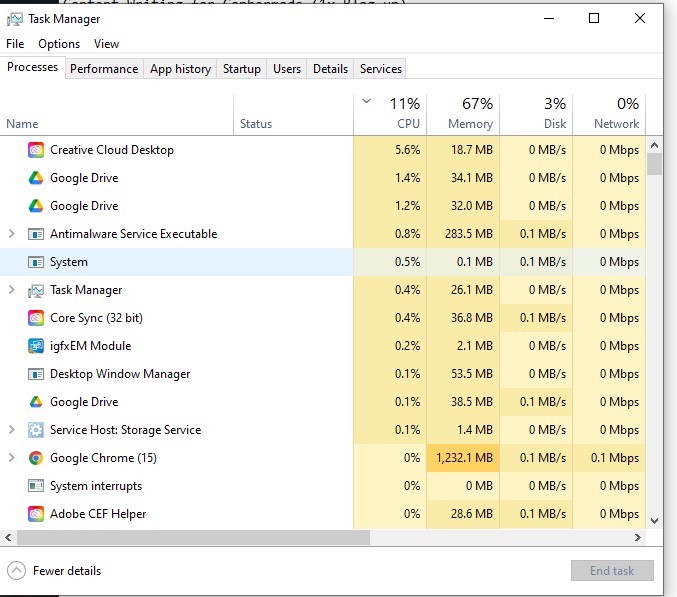The width and height of the screenshot is (677, 597).
Task: Switch to the Details tab
Action: pyautogui.click(x=330, y=69)
